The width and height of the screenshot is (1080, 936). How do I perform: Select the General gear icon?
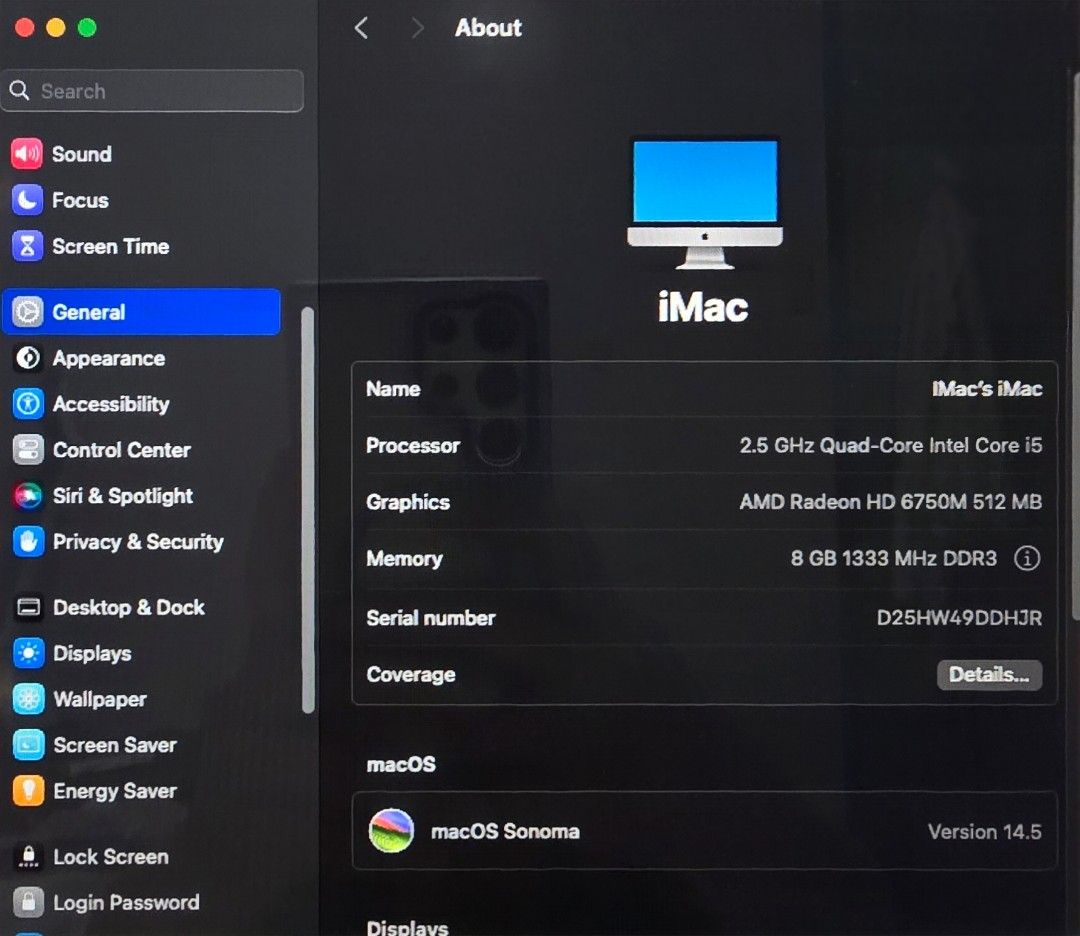pyautogui.click(x=28, y=312)
